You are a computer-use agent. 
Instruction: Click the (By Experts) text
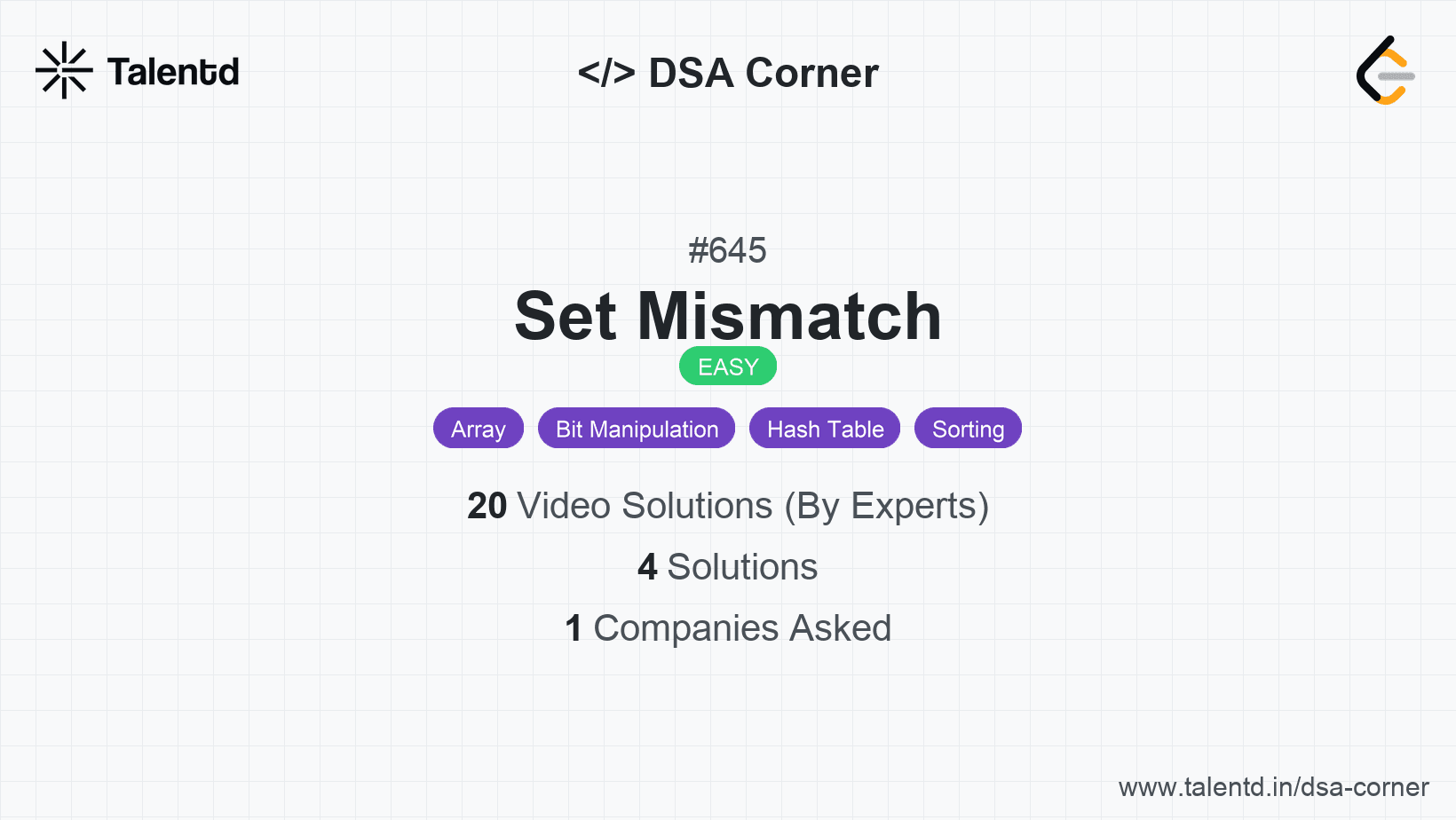pos(886,506)
